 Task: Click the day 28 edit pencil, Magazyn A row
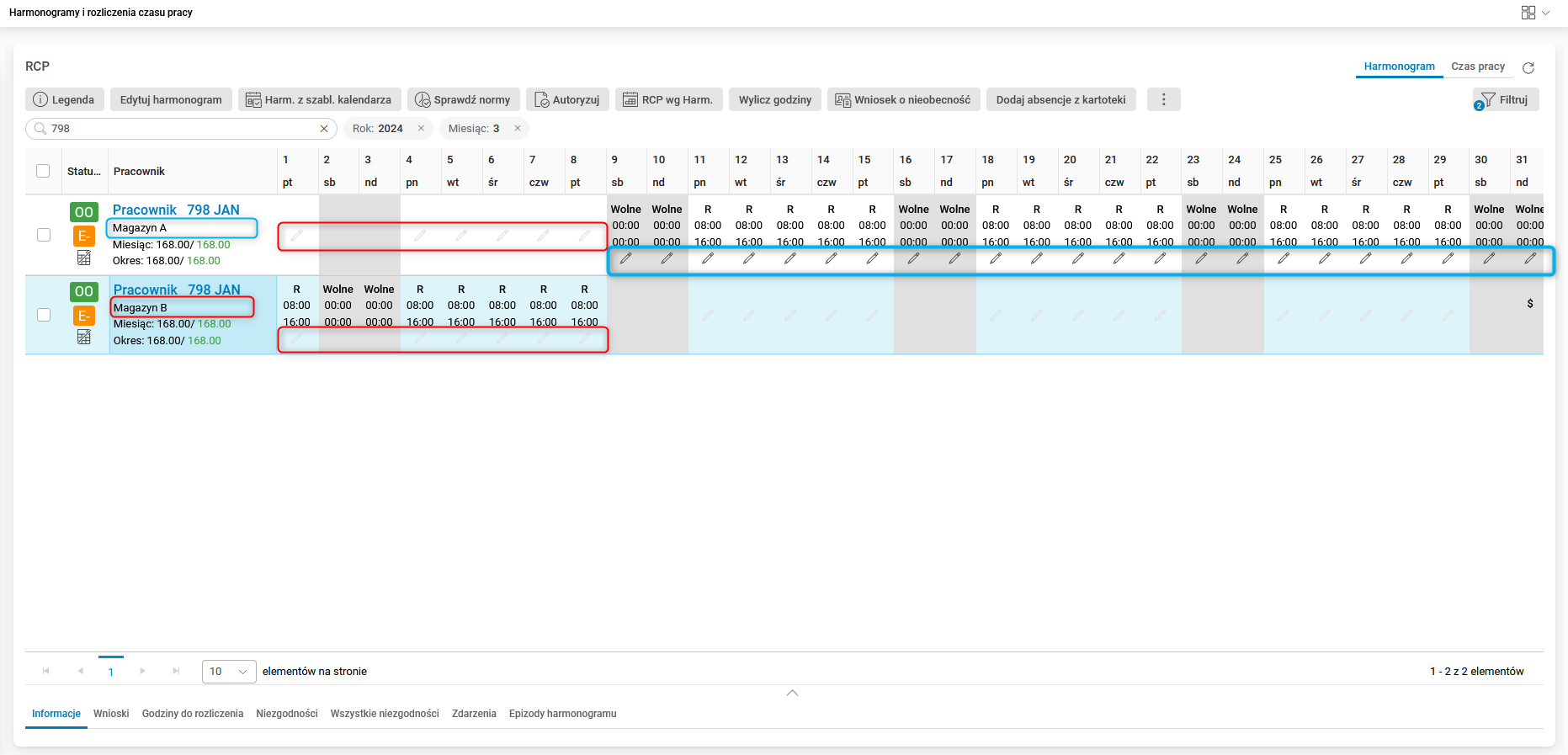pos(1406,259)
